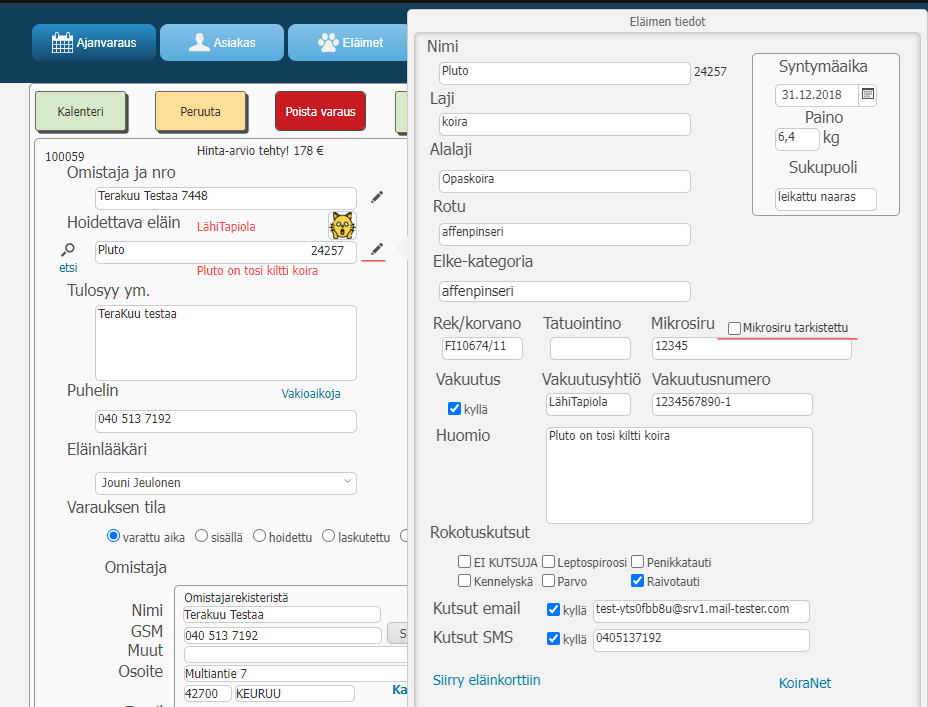Click the Omistaja ja nro field
The width and height of the screenshot is (928, 707).
(225, 198)
